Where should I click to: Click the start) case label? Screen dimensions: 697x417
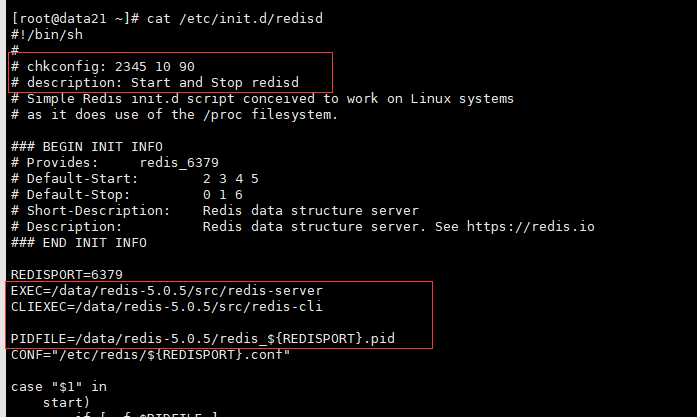66,403
